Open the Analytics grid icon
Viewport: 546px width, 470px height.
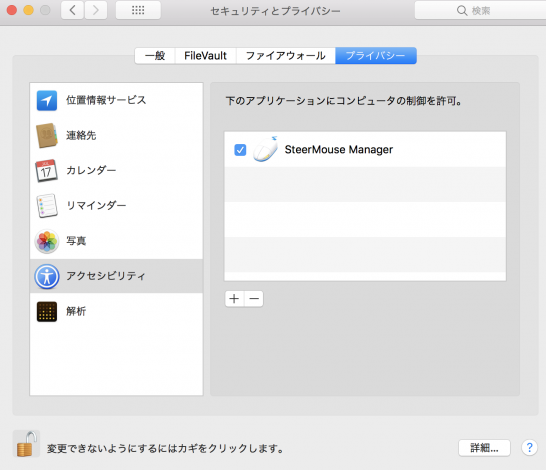47,311
